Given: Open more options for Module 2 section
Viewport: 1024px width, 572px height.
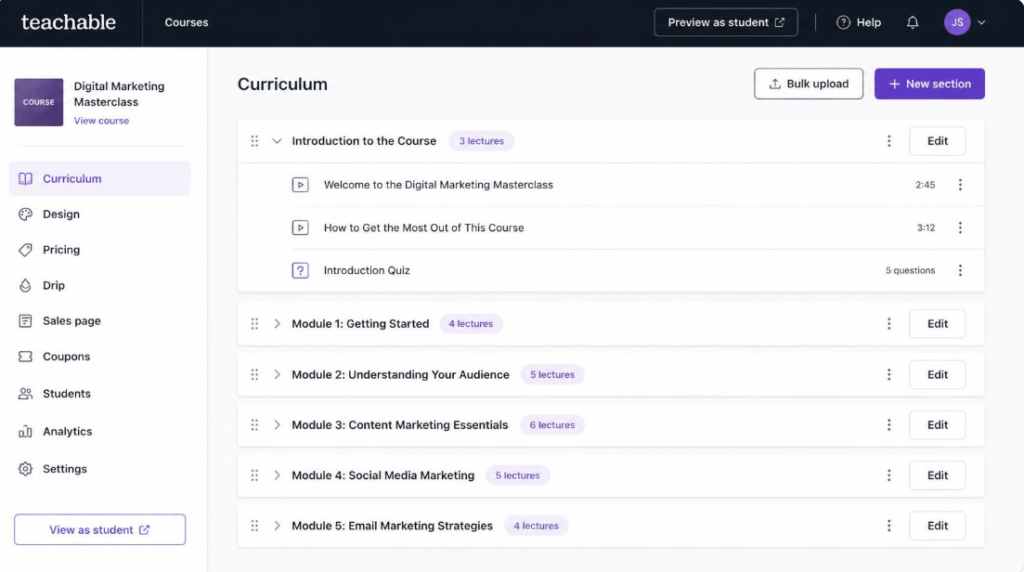Looking at the screenshot, I should (889, 375).
